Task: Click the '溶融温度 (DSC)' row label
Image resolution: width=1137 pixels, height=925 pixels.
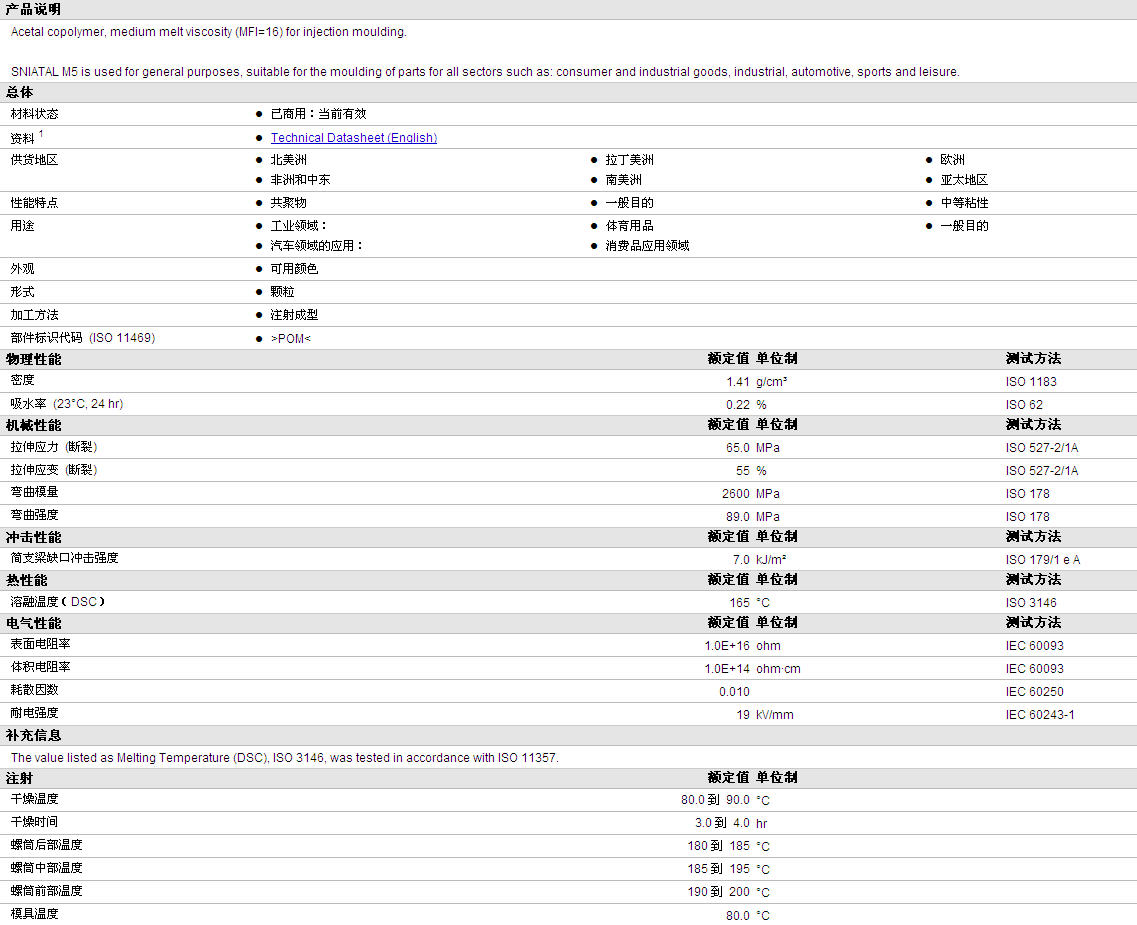Action: [58, 602]
